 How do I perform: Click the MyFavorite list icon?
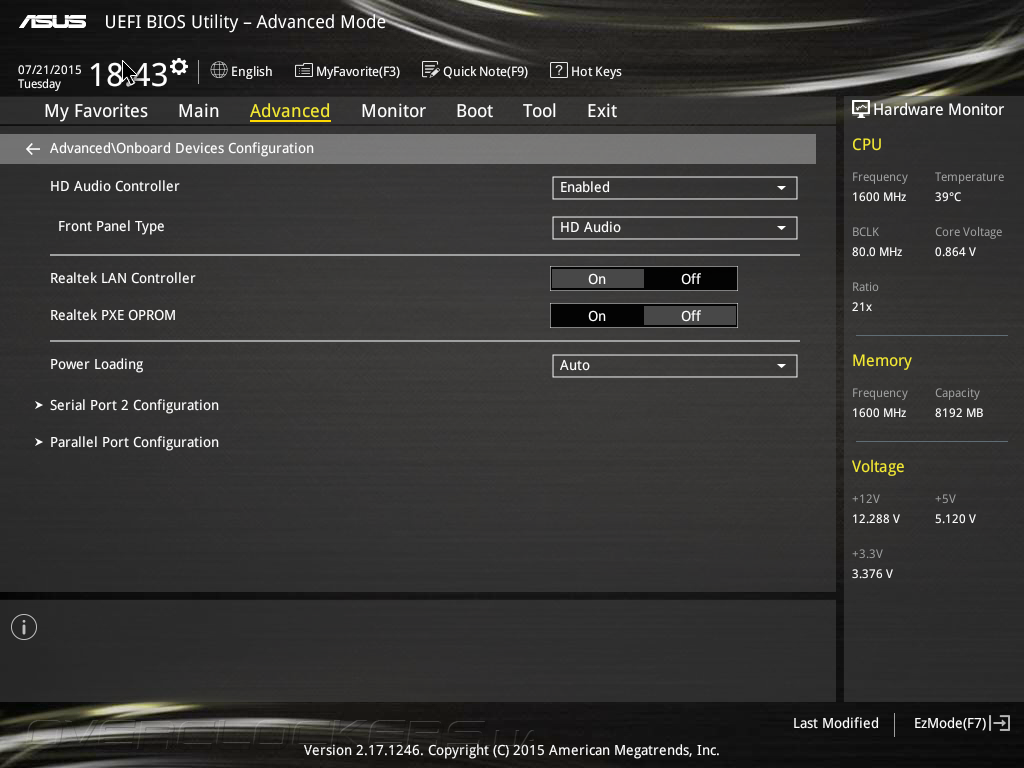pyautogui.click(x=304, y=71)
